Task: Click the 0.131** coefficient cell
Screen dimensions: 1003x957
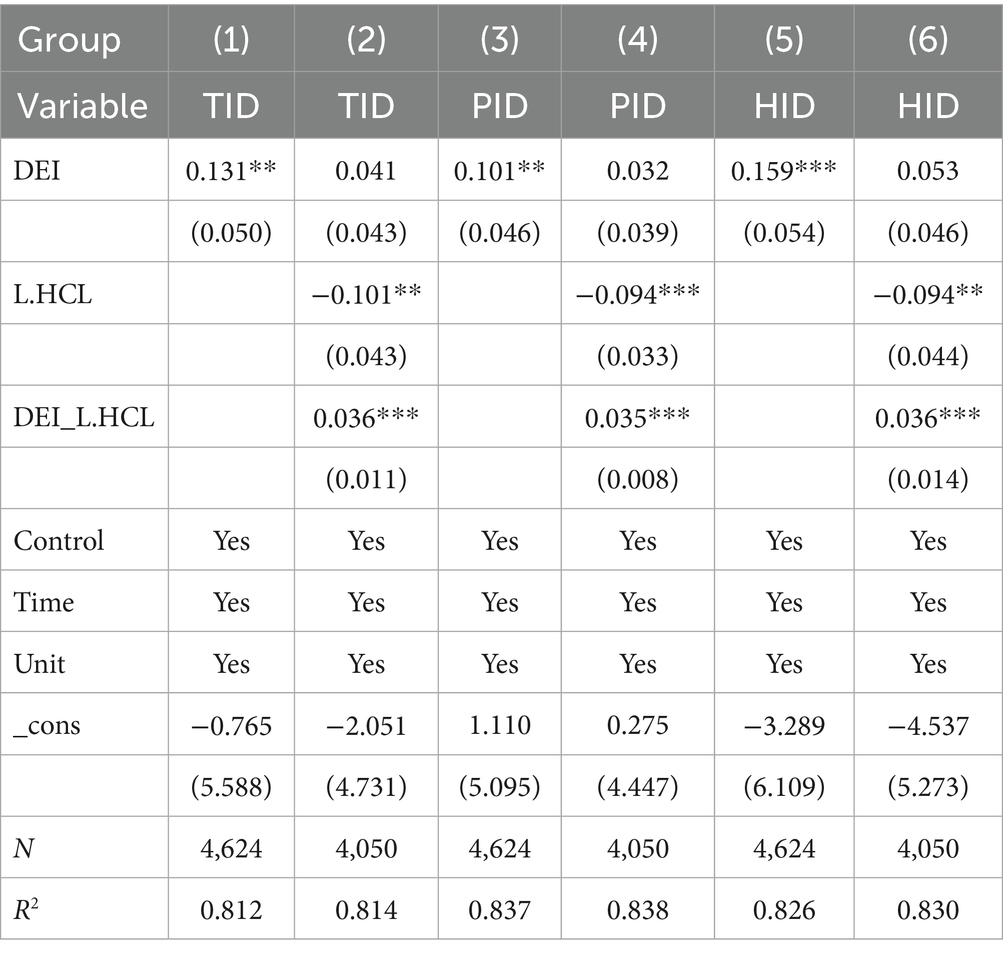Action: [231, 170]
